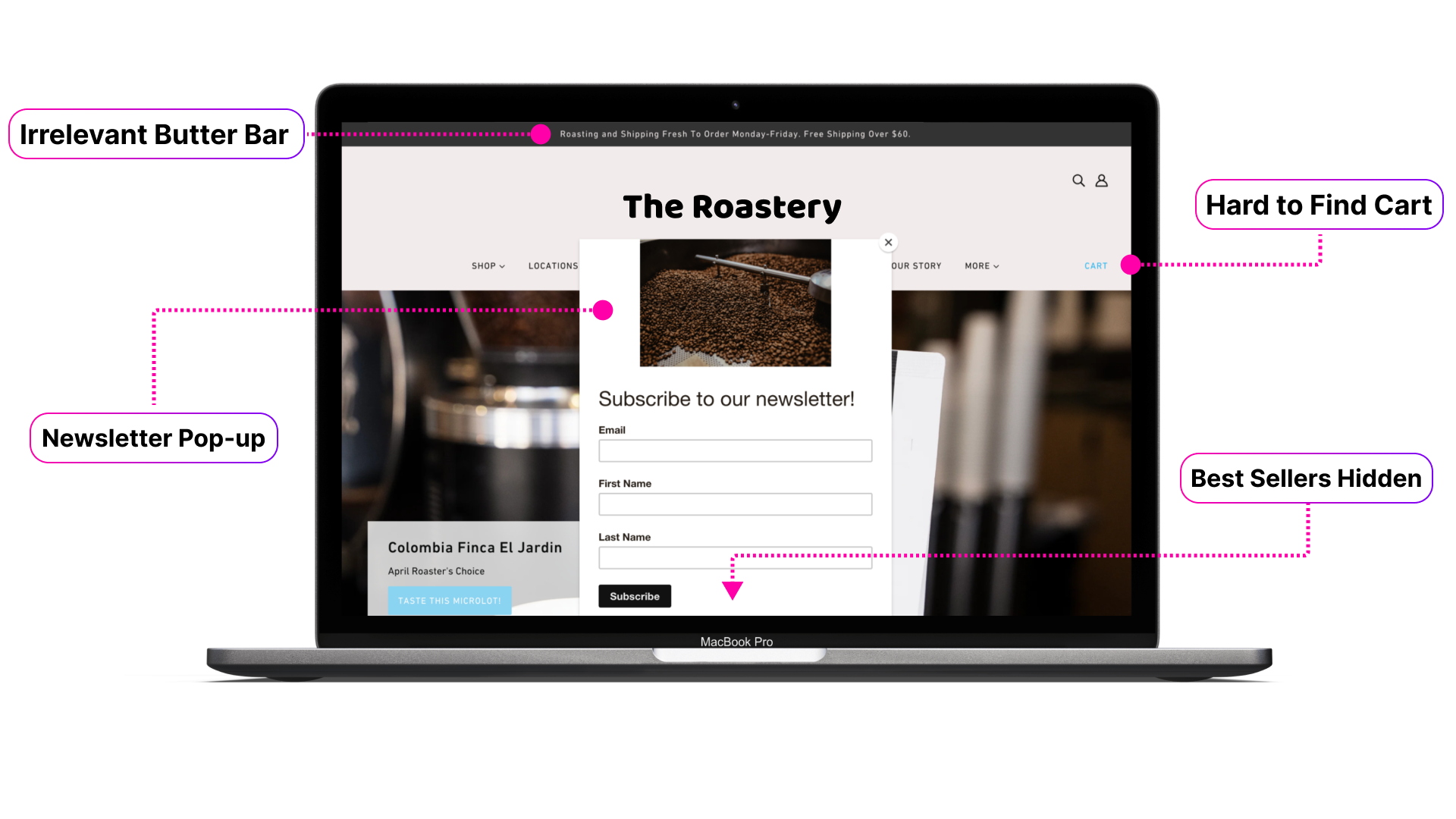Expand the MORE dropdown in navigation

981,264
